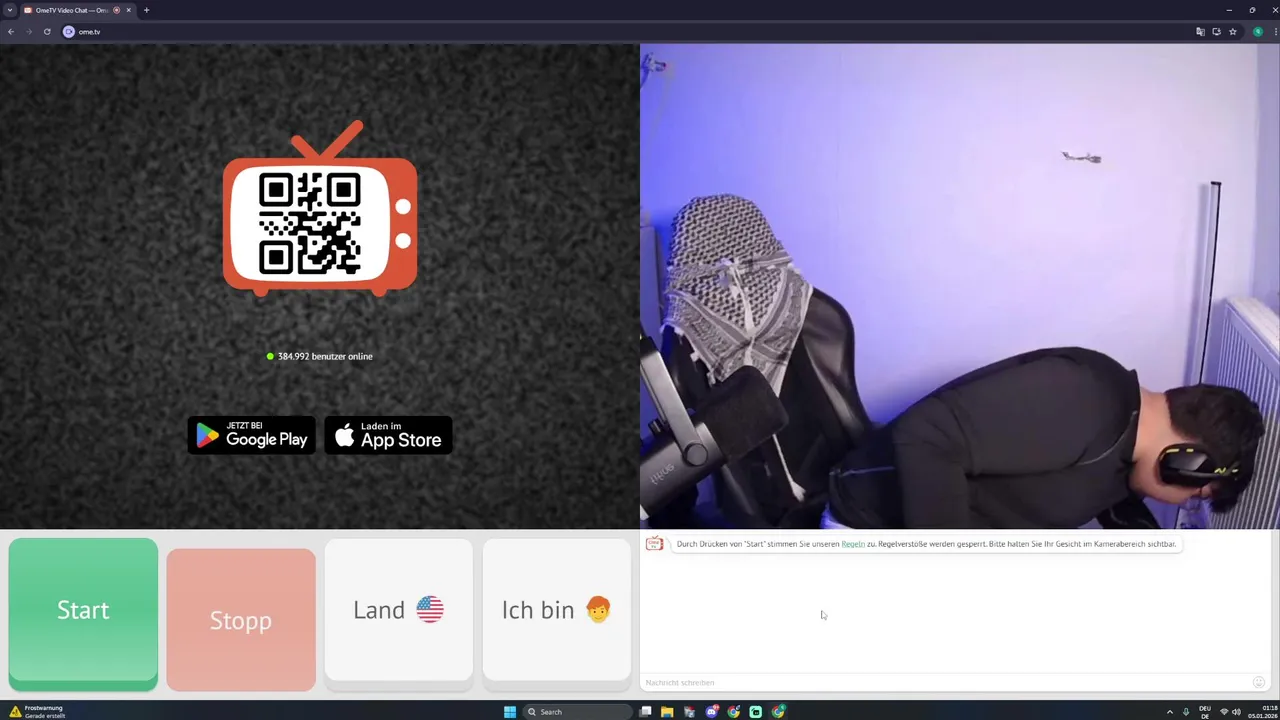This screenshot has width=1280, height=720.
Task: Show hidden tray icons chevron
Action: 1170,712
